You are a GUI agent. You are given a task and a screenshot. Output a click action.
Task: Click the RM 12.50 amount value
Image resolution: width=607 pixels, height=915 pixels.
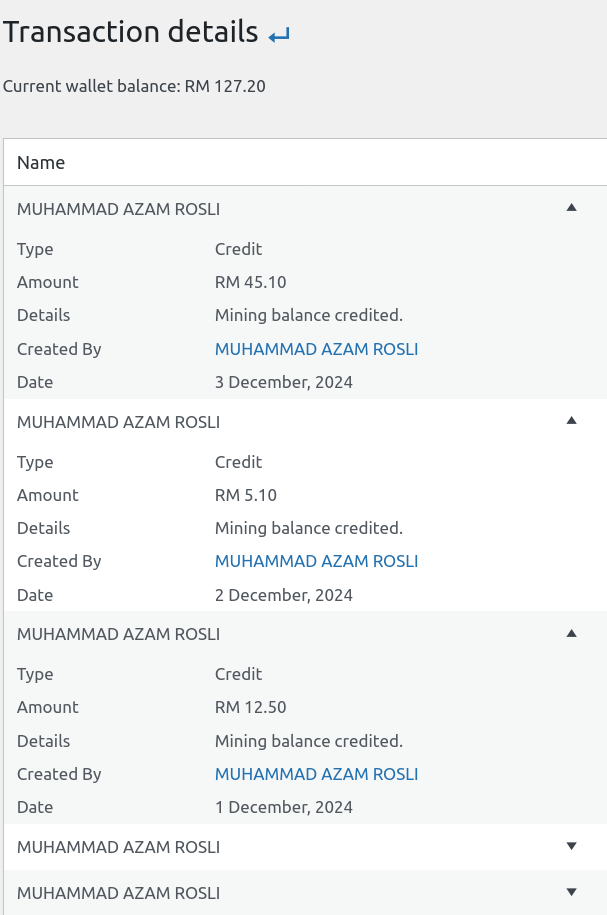250,707
